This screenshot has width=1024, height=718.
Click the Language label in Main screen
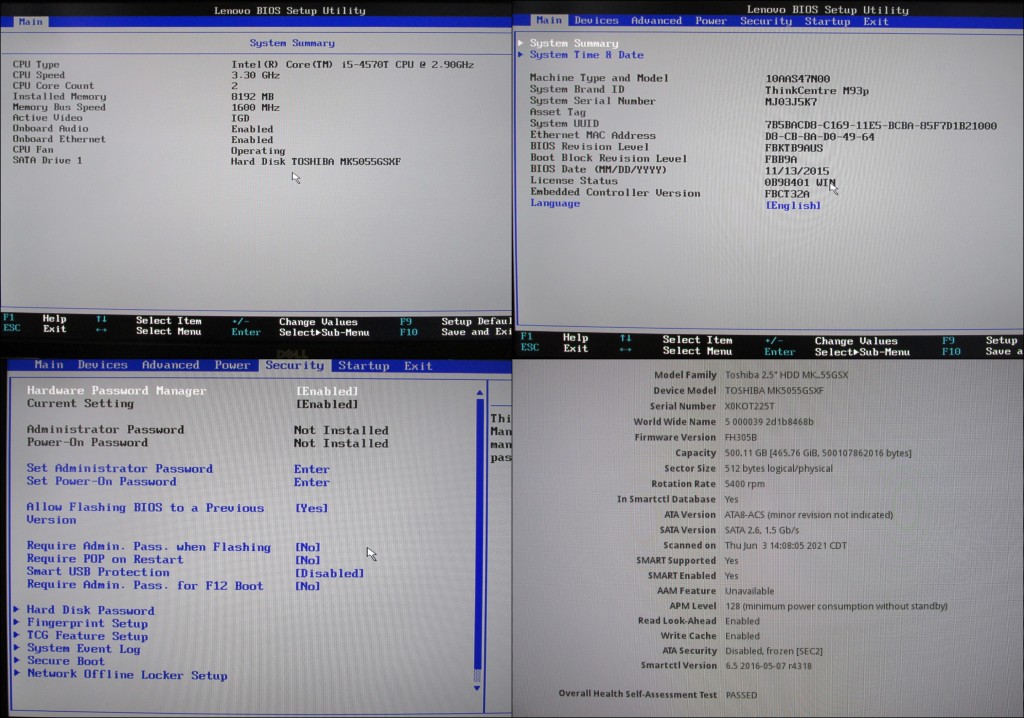pos(554,203)
